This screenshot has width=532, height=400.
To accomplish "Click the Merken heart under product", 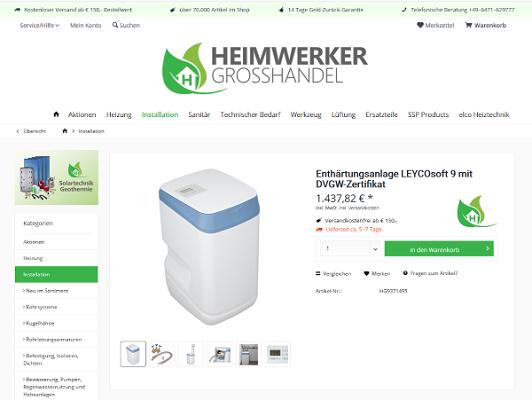I will (x=366, y=273).
